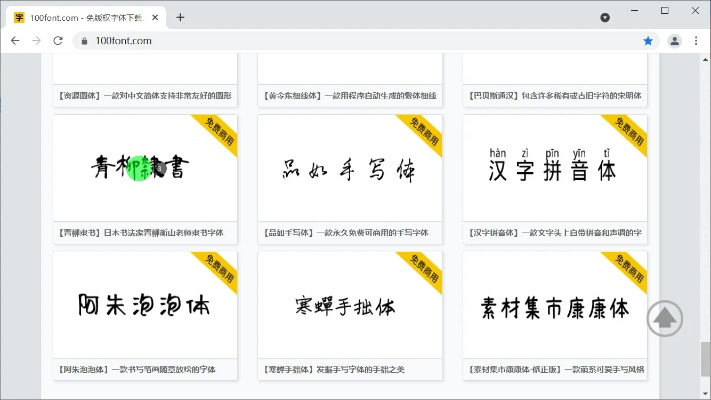Click the 【汉字拼音体】 description link
This screenshot has width=711, height=400.
pos(555,233)
